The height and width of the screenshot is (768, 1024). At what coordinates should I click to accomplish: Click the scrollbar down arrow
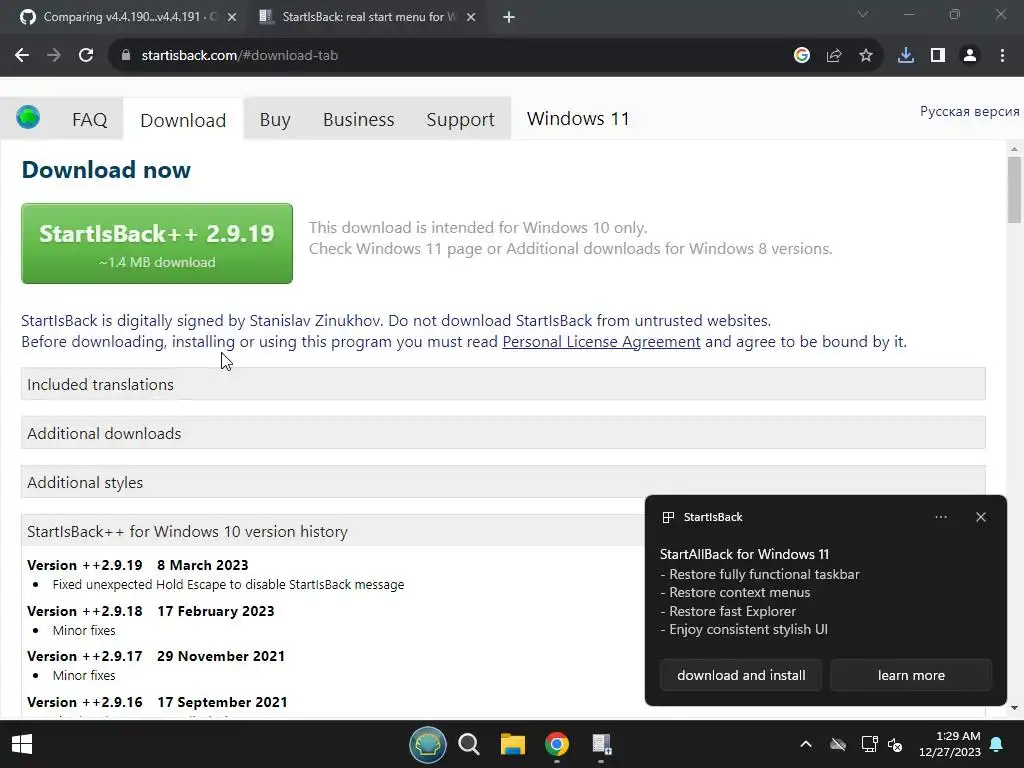(1014, 708)
